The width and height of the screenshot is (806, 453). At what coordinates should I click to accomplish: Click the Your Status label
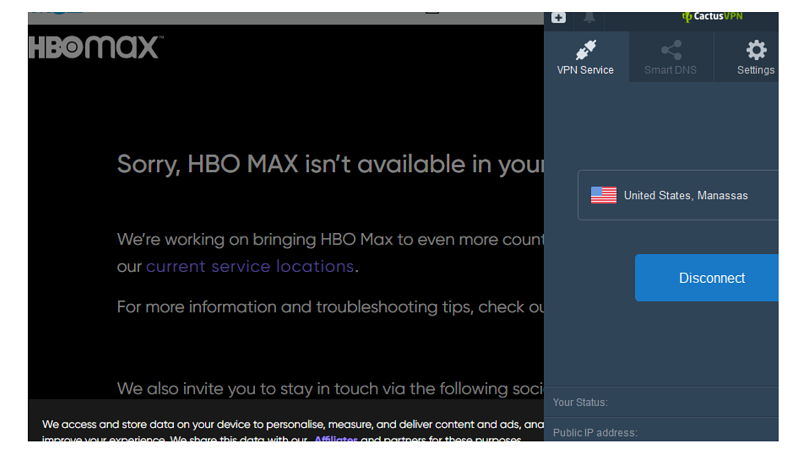click(x=580, y=403)
